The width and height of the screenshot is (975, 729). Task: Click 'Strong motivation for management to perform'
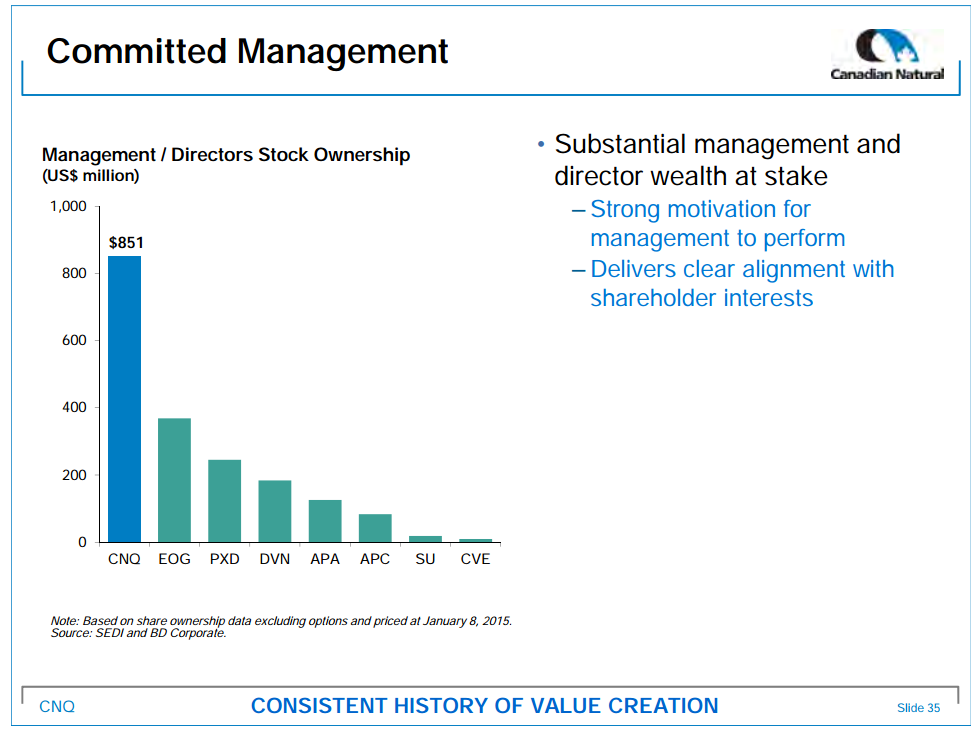point(718,223)
